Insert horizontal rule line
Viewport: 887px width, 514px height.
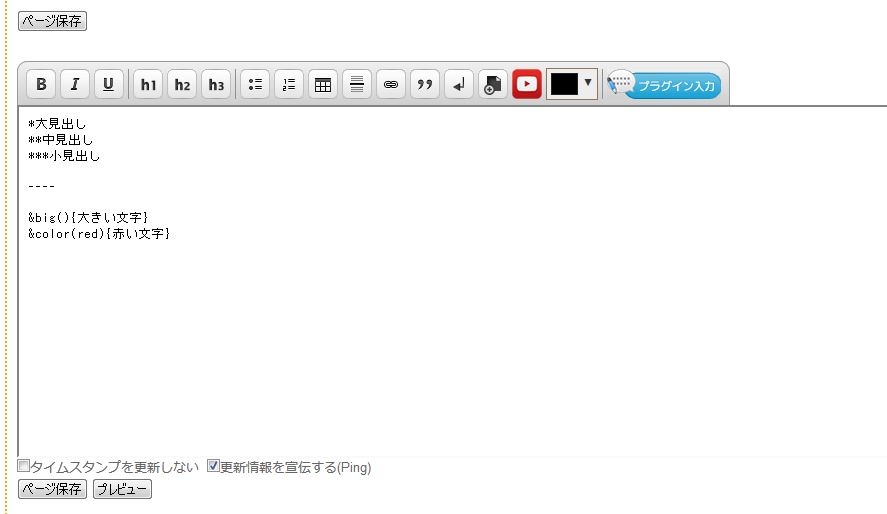pos(357,85)
